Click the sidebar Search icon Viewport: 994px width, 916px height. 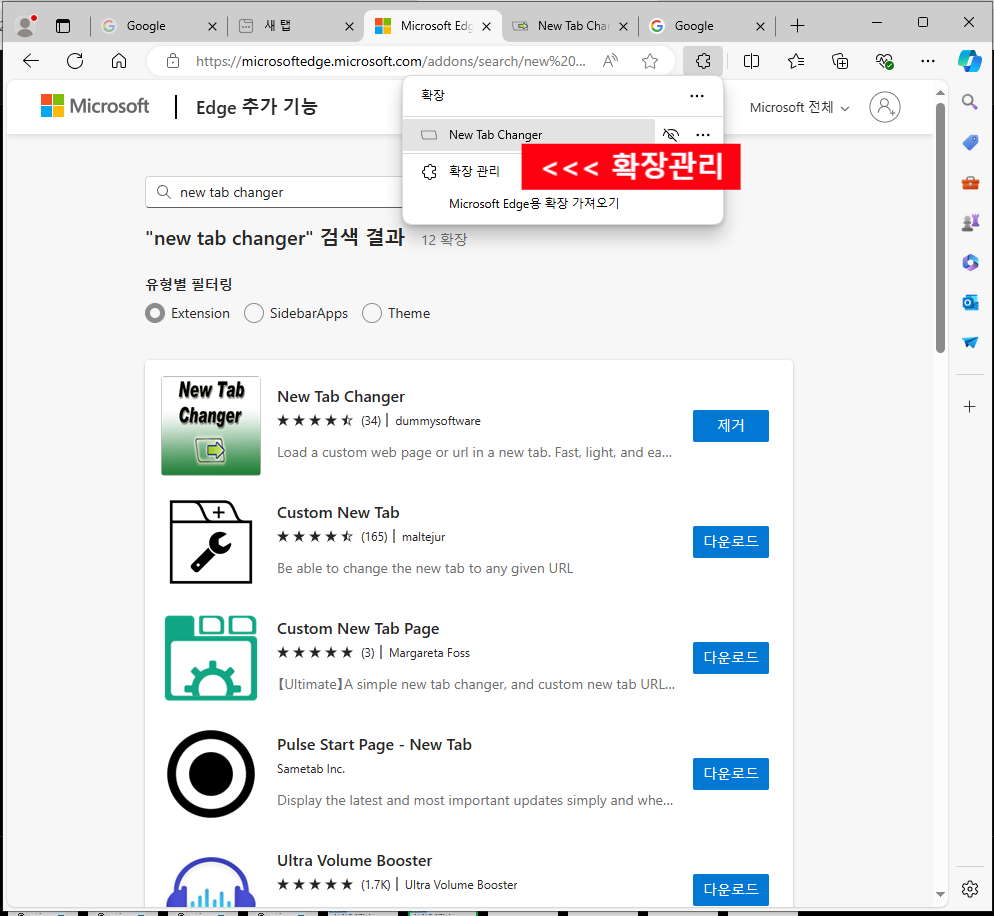(x=969, y=101)
